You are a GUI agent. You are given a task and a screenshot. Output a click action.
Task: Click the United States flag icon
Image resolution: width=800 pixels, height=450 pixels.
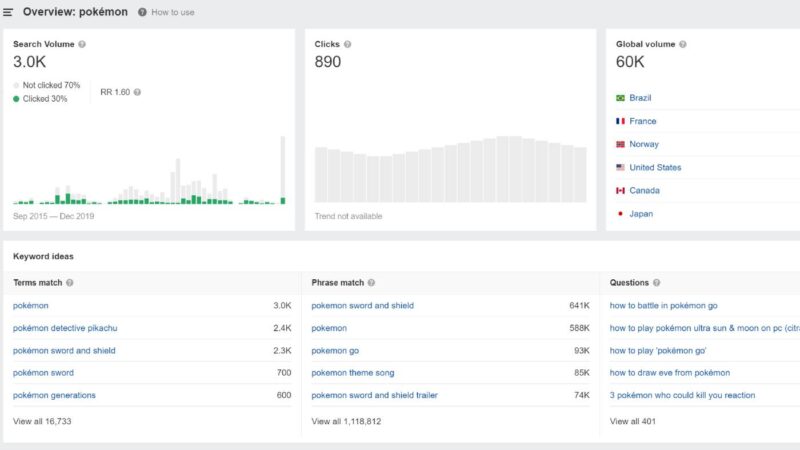pos(620,167)
